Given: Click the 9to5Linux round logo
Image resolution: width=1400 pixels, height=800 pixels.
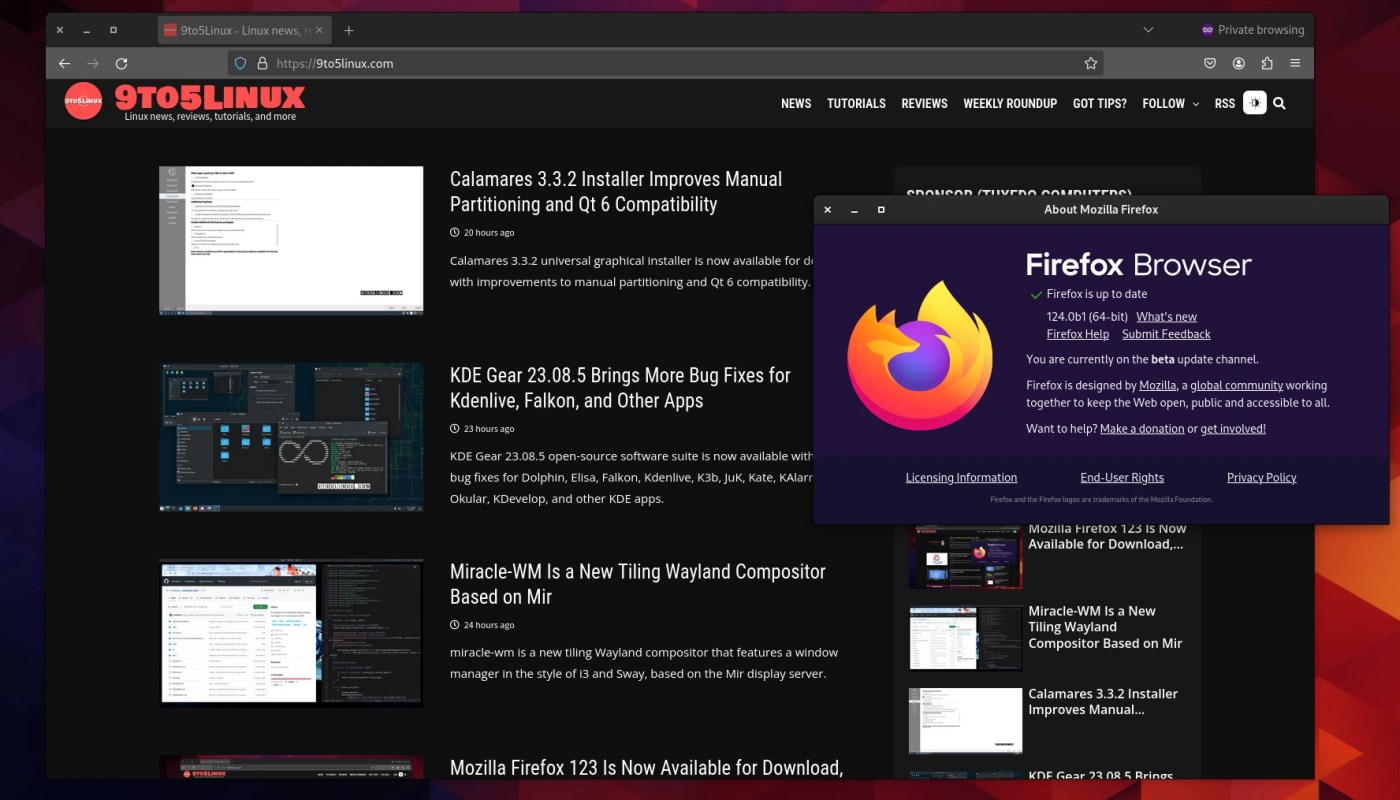Looking at the screenshot, I should click(x=84, y=100).
